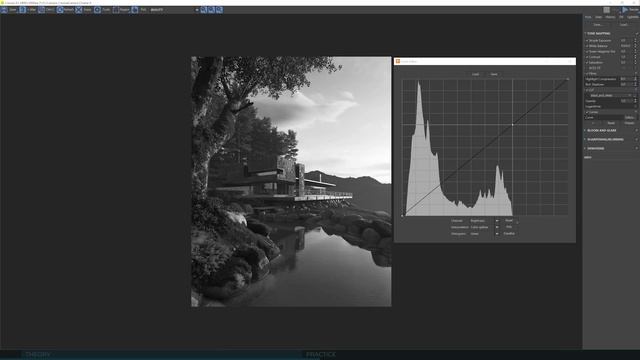Open the Channel dropdown in the Curve Editor
The width and height of the screenshot is (640, 360).
coord(484,221)
